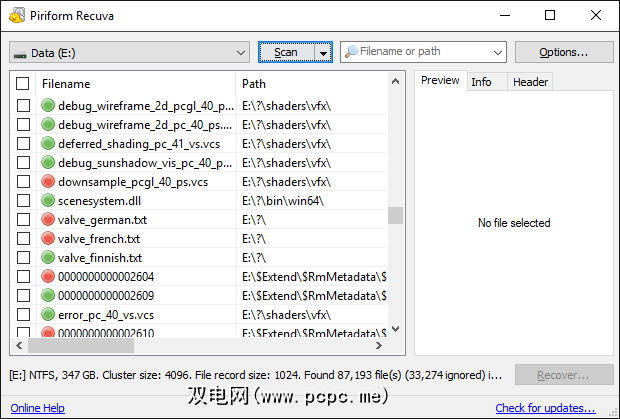Click green status dot for deferred_shading_pc_41_vs.vcs

point(48,143)
